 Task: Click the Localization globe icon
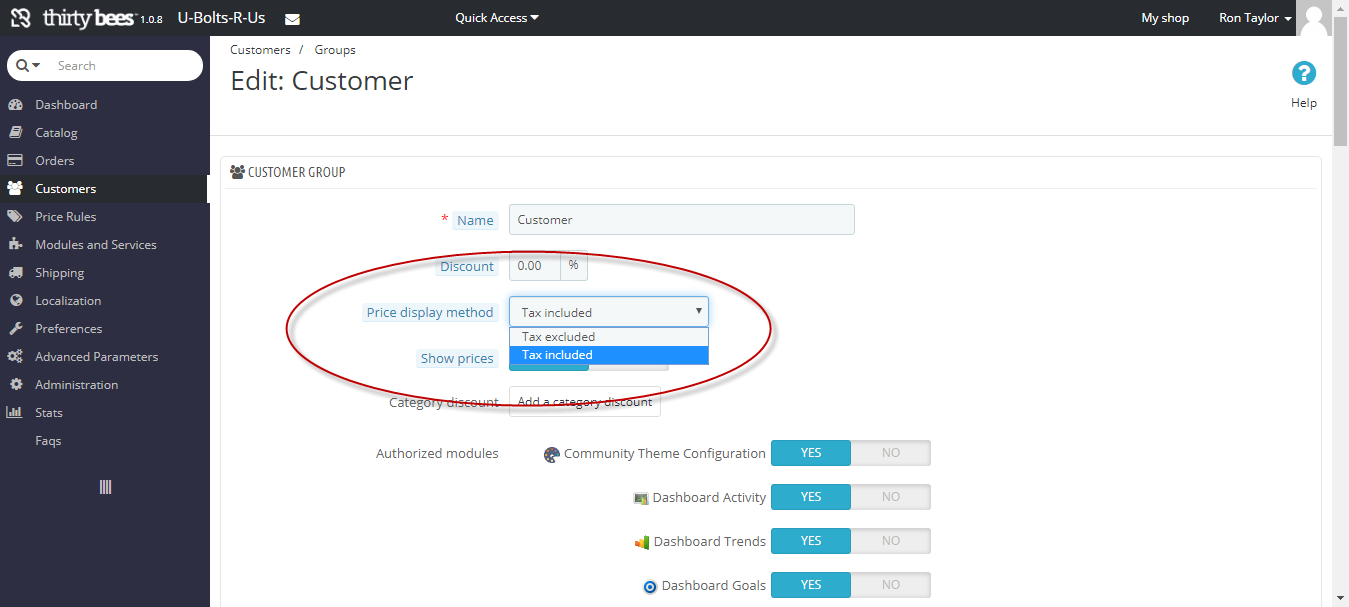[x=15, y=301]
